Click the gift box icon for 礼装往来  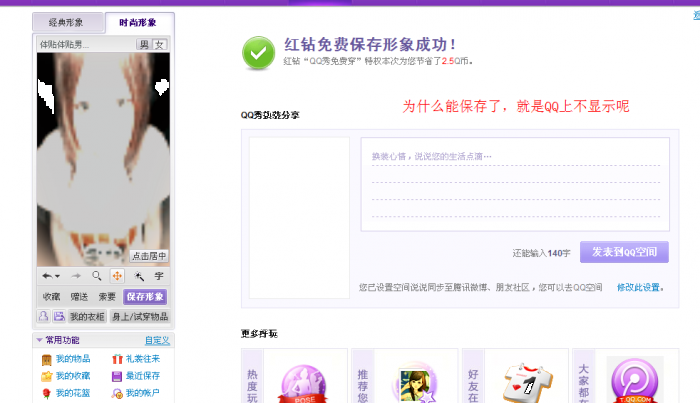coord(117,359)
